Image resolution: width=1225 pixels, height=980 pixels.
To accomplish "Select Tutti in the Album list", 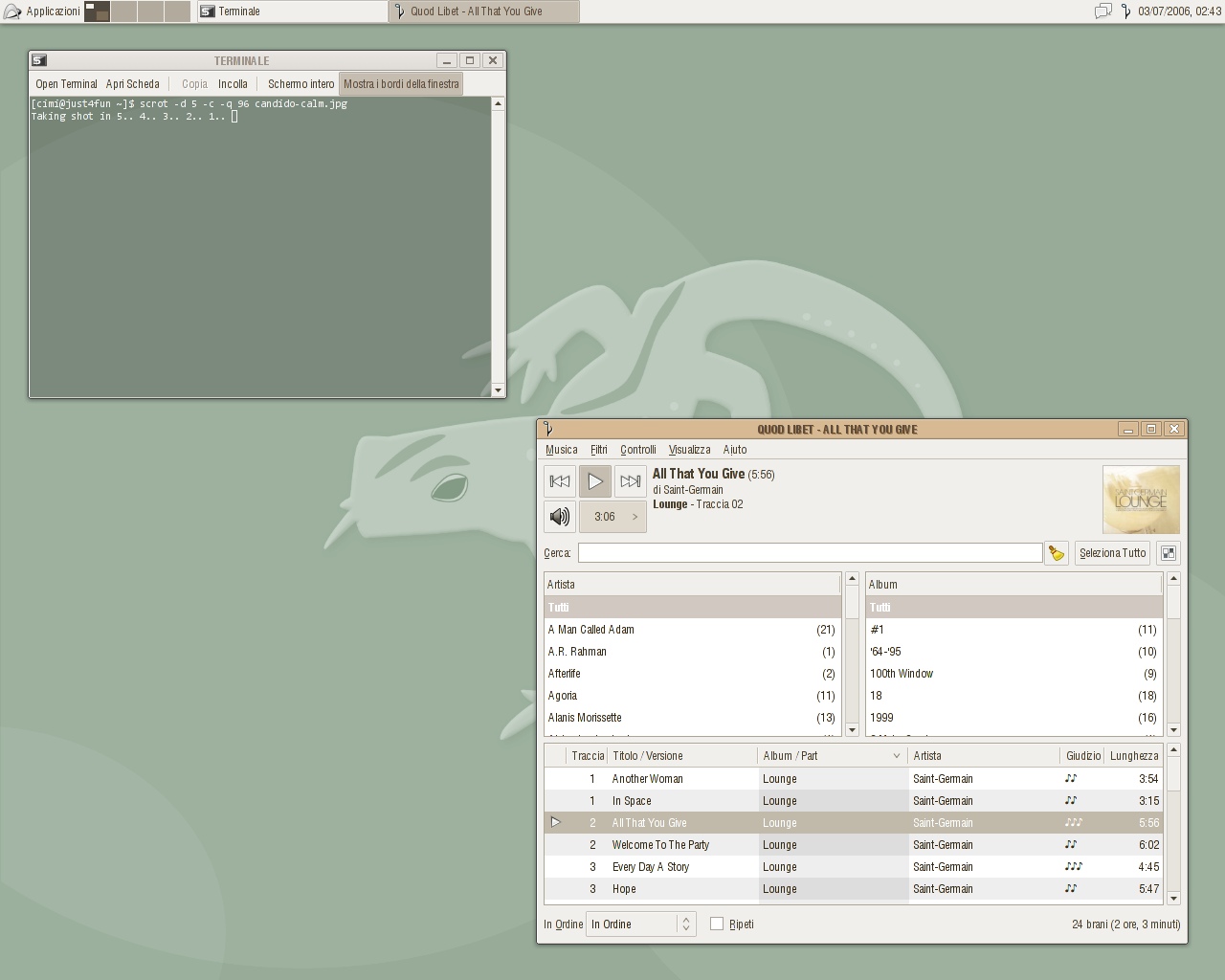I will point(1014,608).
